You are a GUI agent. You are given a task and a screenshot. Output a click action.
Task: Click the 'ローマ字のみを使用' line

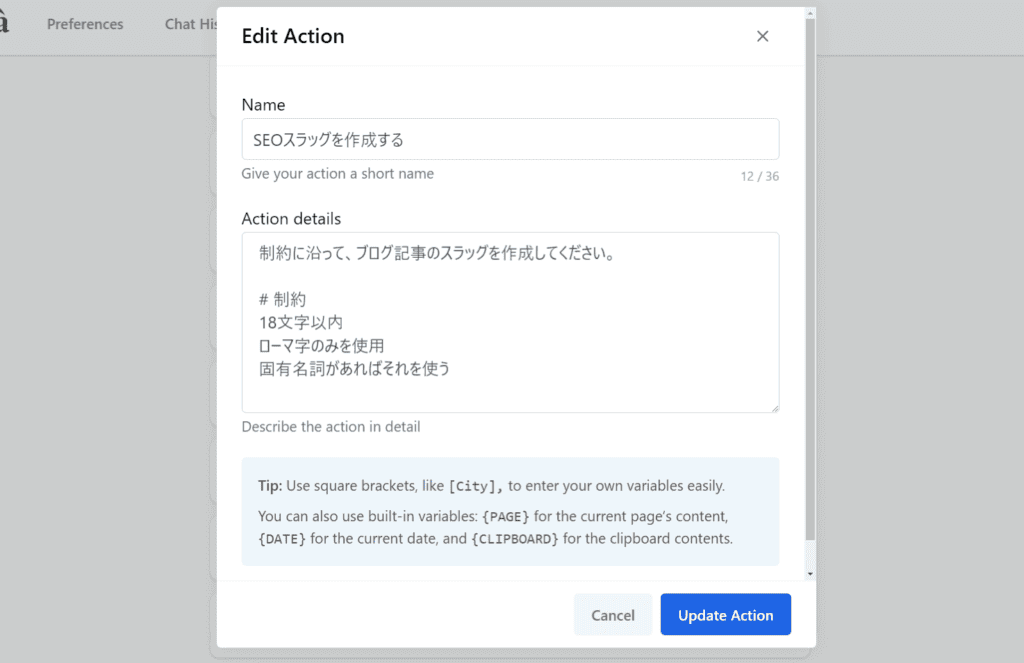pyautogui.click(x=322, y=346)
